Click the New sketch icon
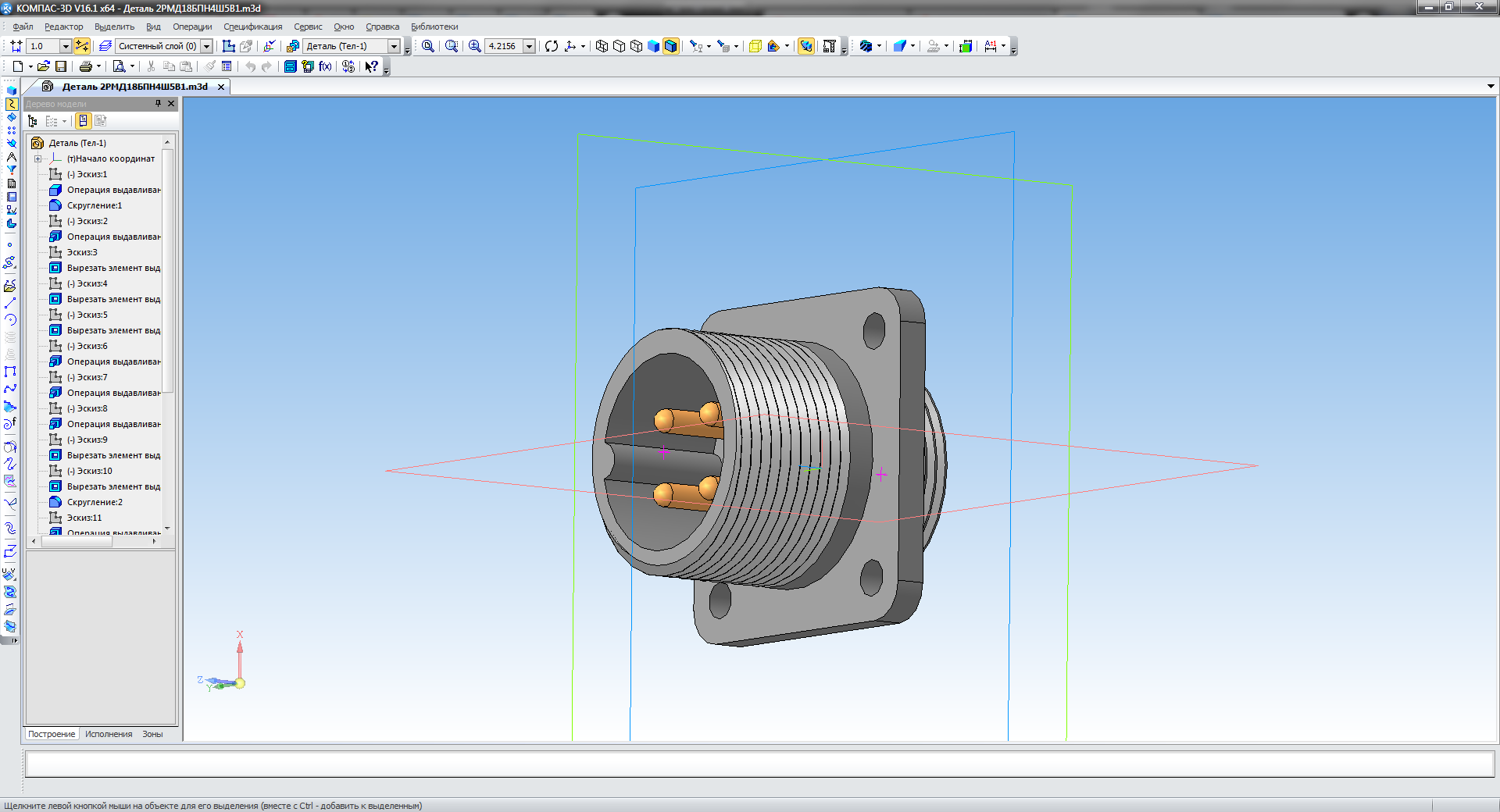 pyautogui.click(x=229, y=46)
